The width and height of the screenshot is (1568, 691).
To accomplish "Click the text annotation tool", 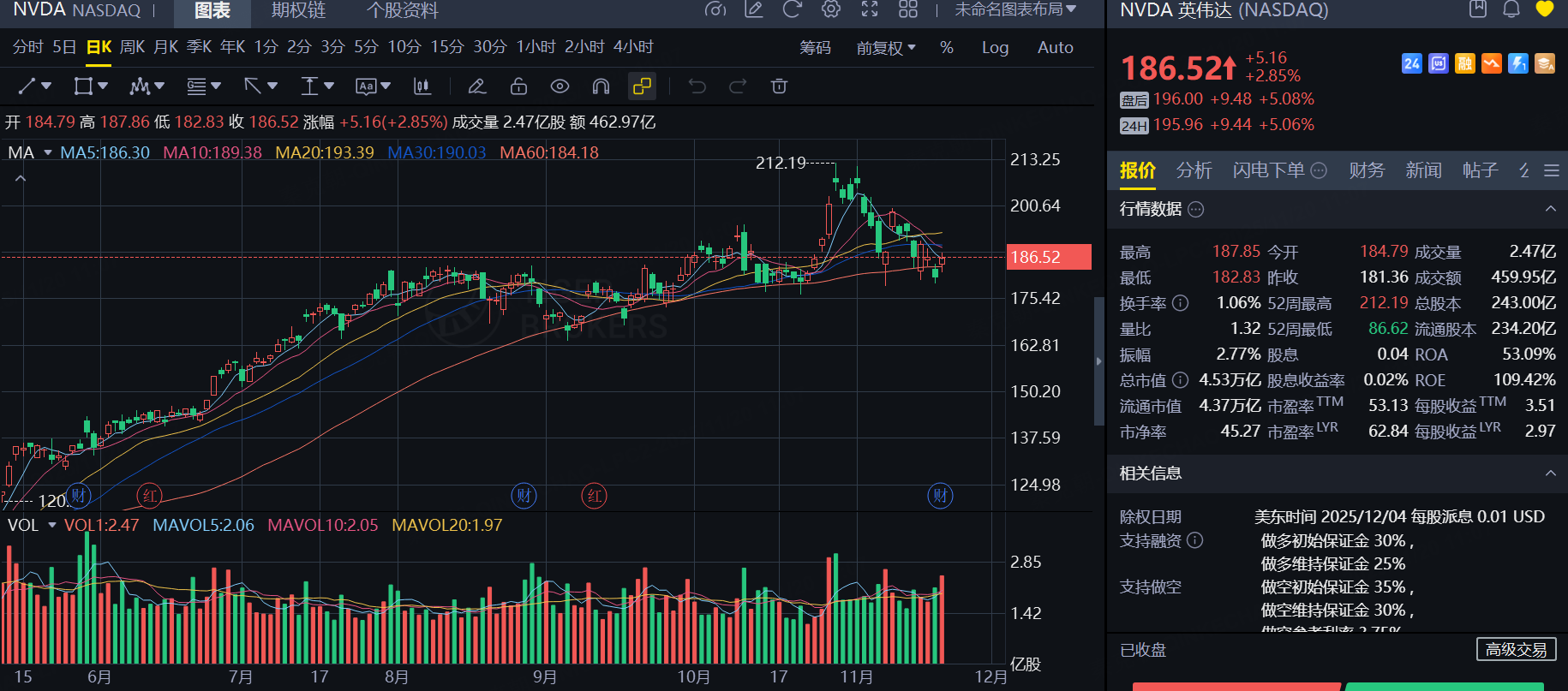I will tap(367, 86).
